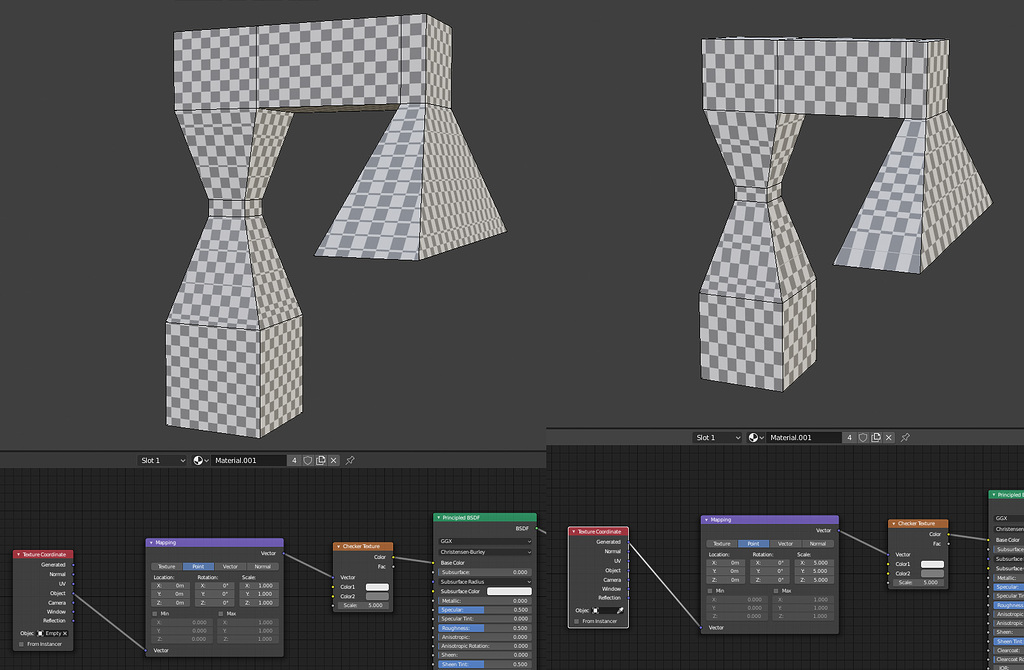
Task: Open Slot 1 dropdown in left node editor
Action: [162, 460]
